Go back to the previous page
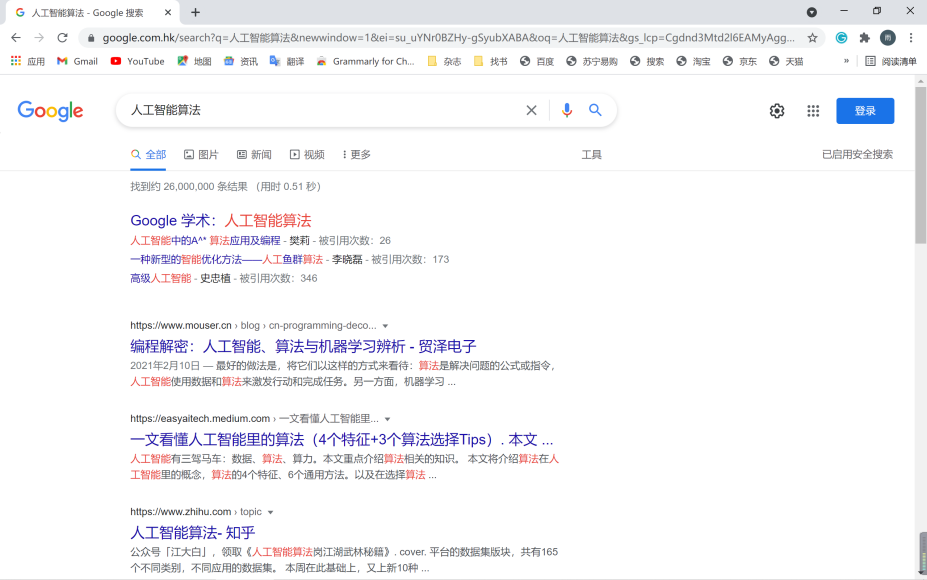The width and height of the screenshot is (927, 580). (16, 38)
